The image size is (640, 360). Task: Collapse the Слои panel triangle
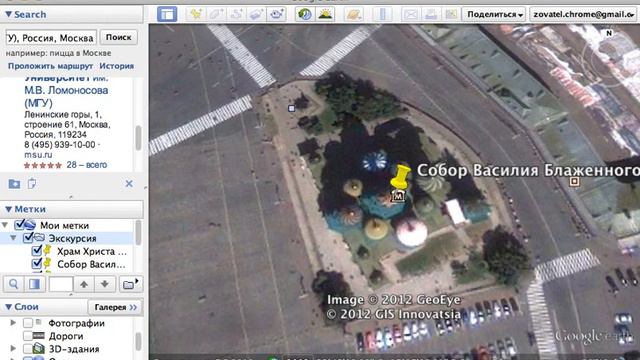pos(8,307)
